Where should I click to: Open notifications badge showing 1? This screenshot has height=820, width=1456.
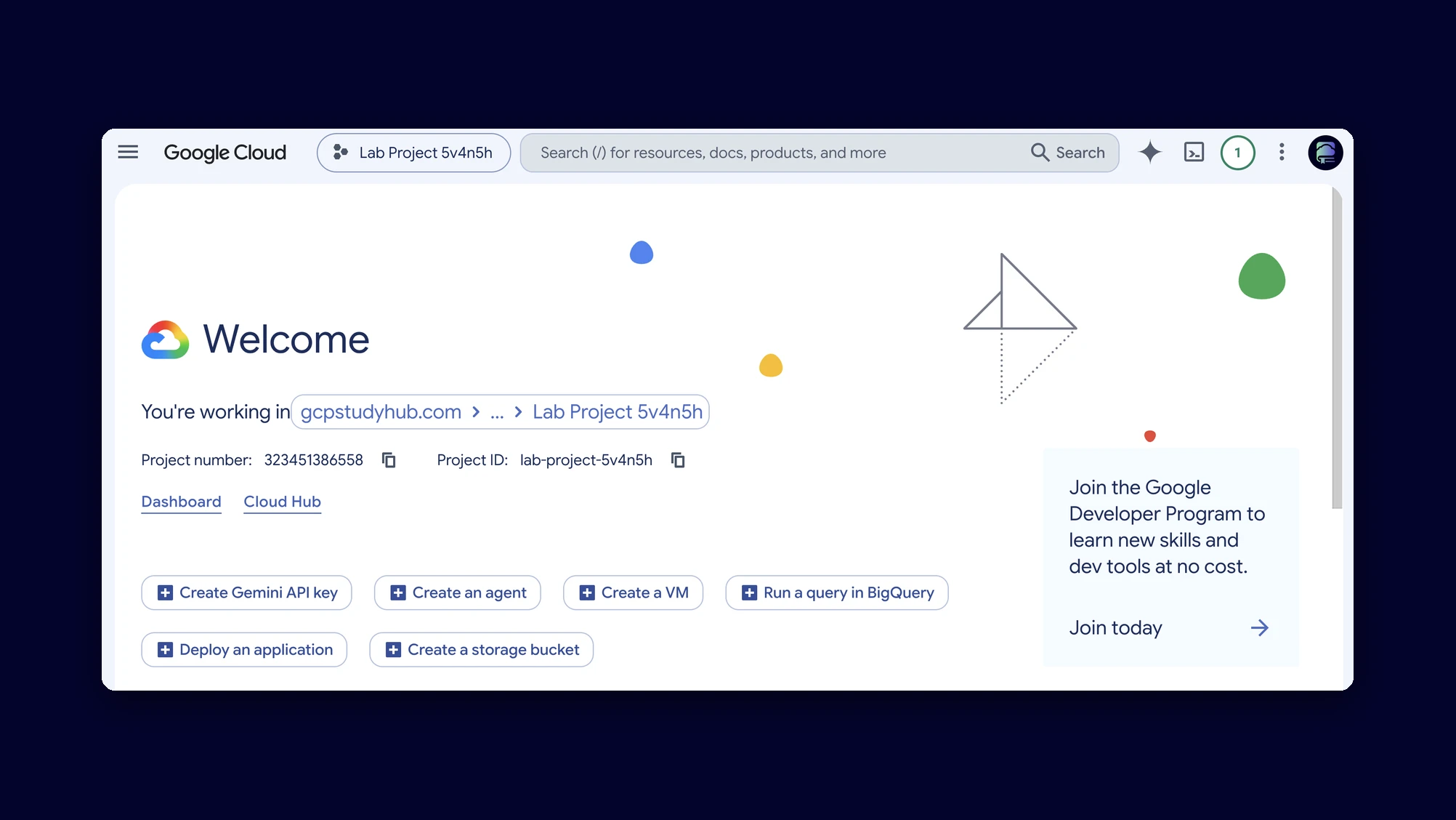(x=1237, y=153)
